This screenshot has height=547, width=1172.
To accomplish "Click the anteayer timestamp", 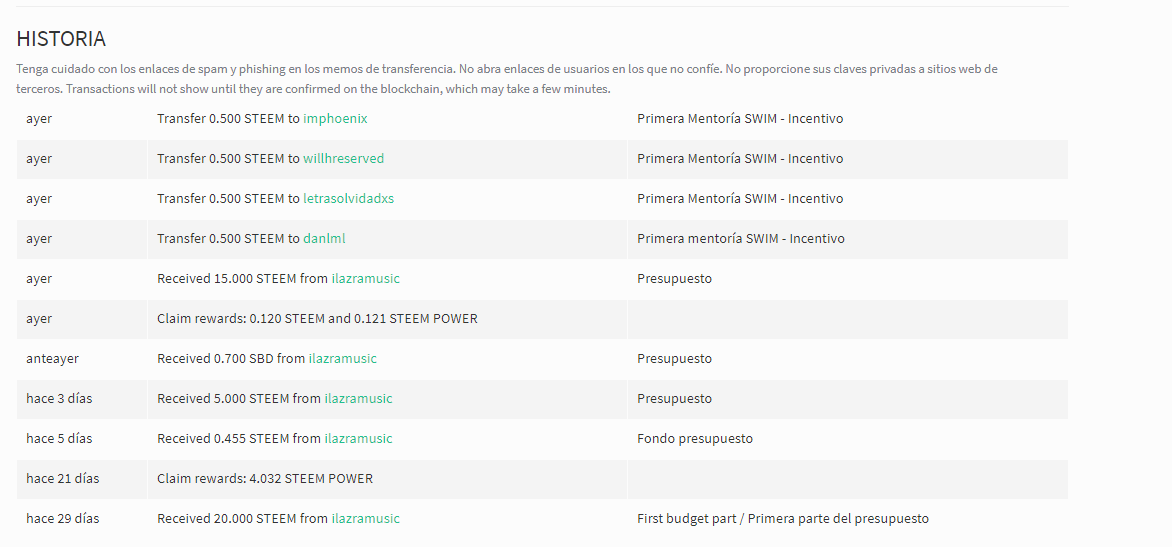I will [x=52, y=359].
